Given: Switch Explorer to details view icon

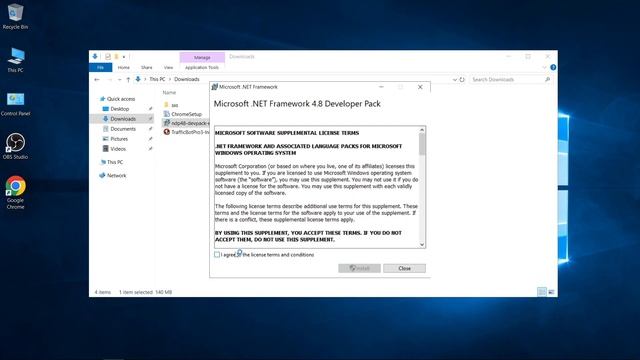Looking at the screenshot, I should (x=542, y=292).
